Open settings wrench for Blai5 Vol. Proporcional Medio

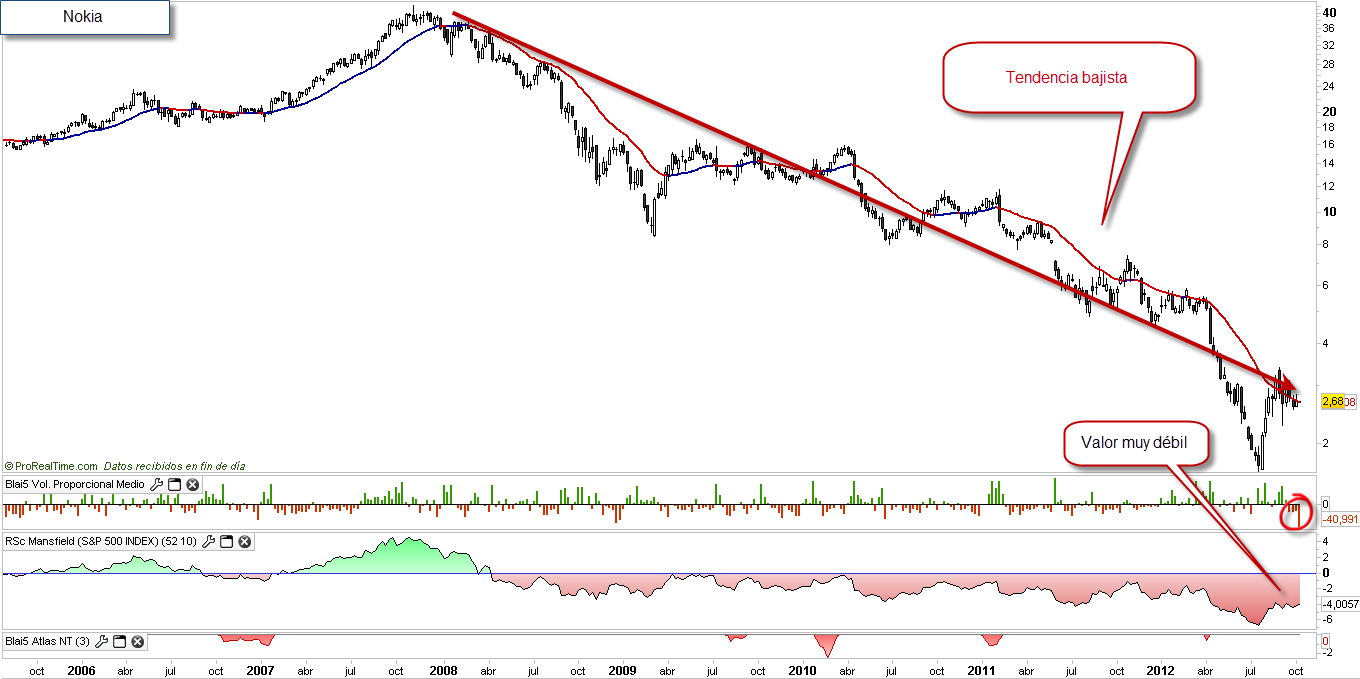point(156,485)
